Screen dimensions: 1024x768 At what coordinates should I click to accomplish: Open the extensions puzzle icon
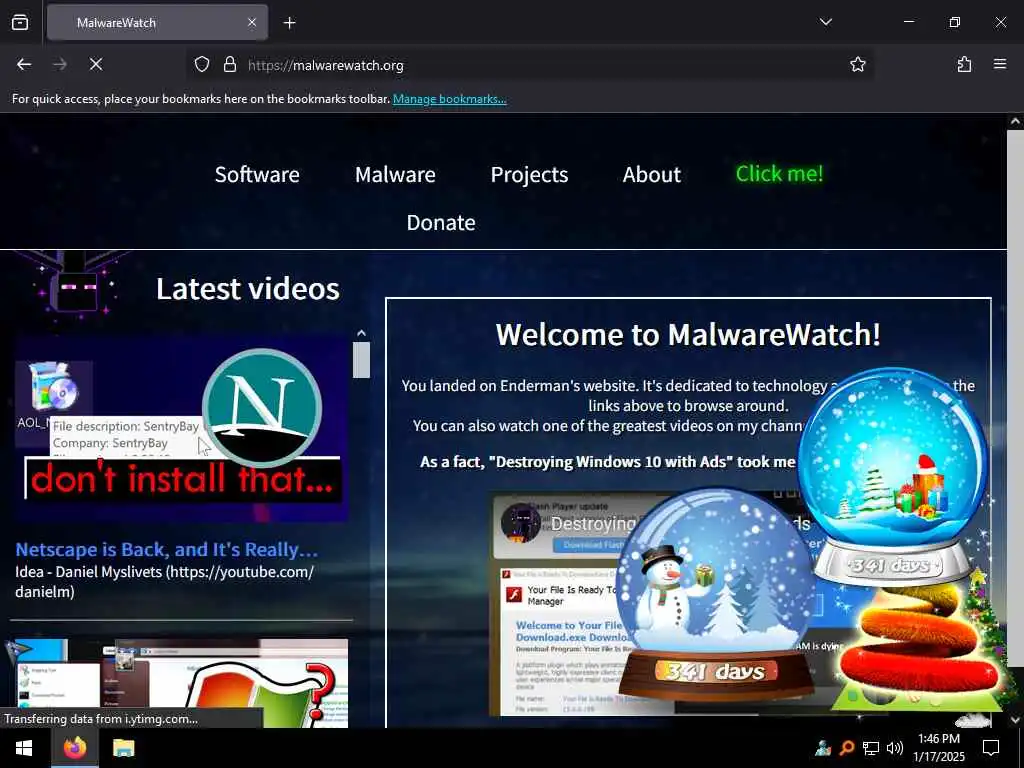tap(964, 64)
